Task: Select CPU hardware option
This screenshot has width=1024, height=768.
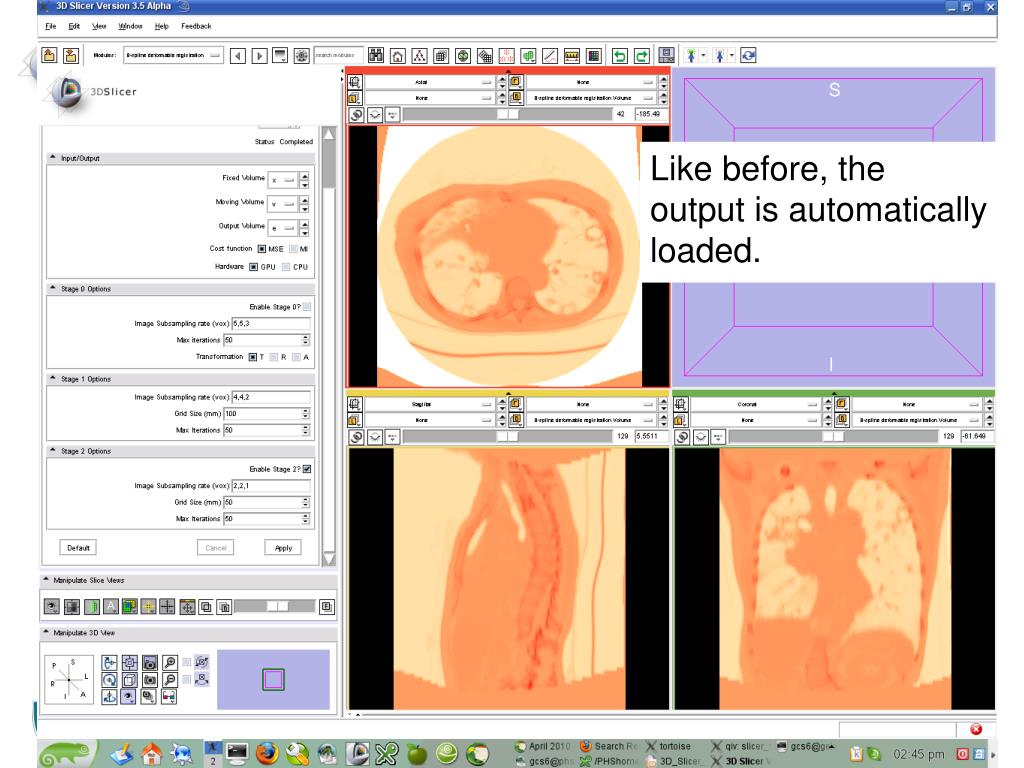Action: click(285, 266)
